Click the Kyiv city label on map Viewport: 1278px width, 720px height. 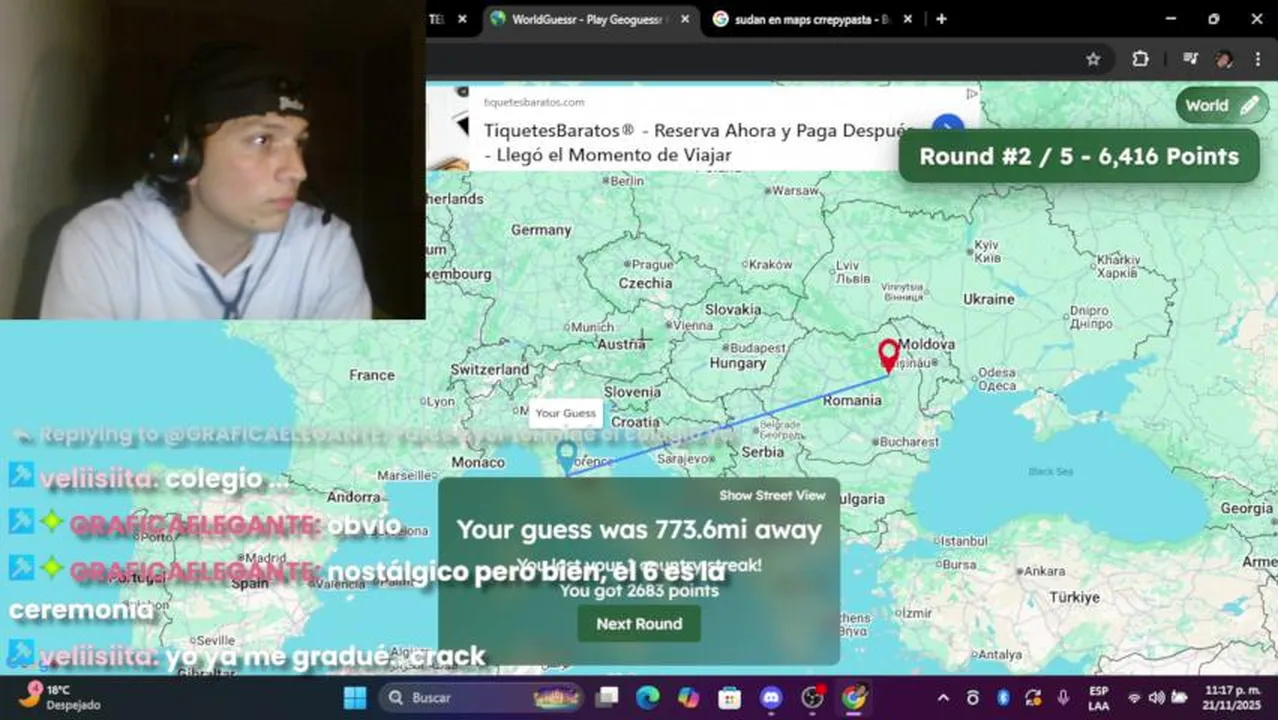point(987,251)
